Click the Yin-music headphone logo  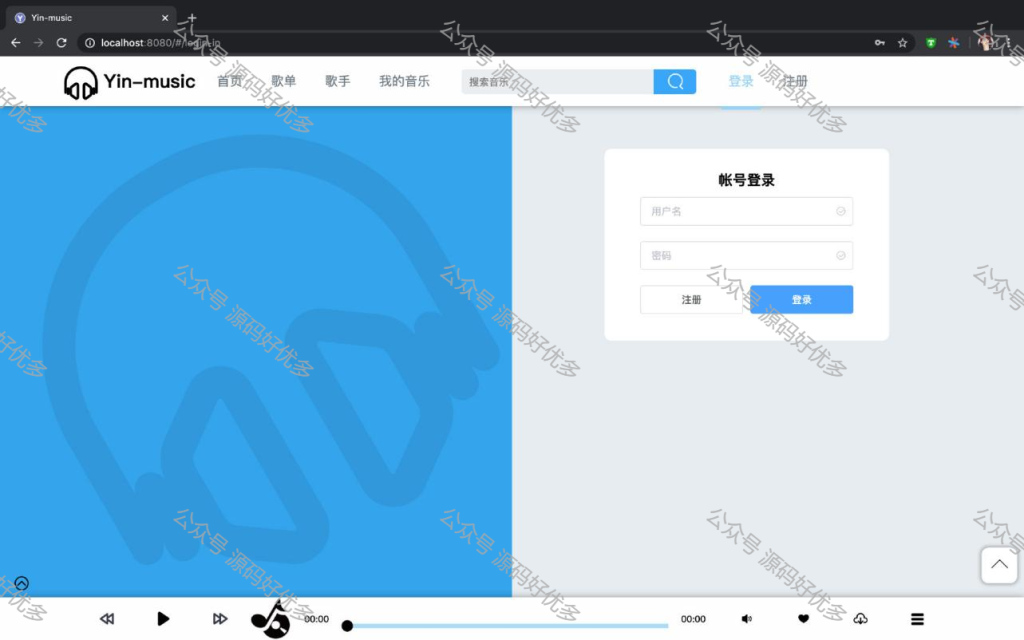tap(80, 82)
